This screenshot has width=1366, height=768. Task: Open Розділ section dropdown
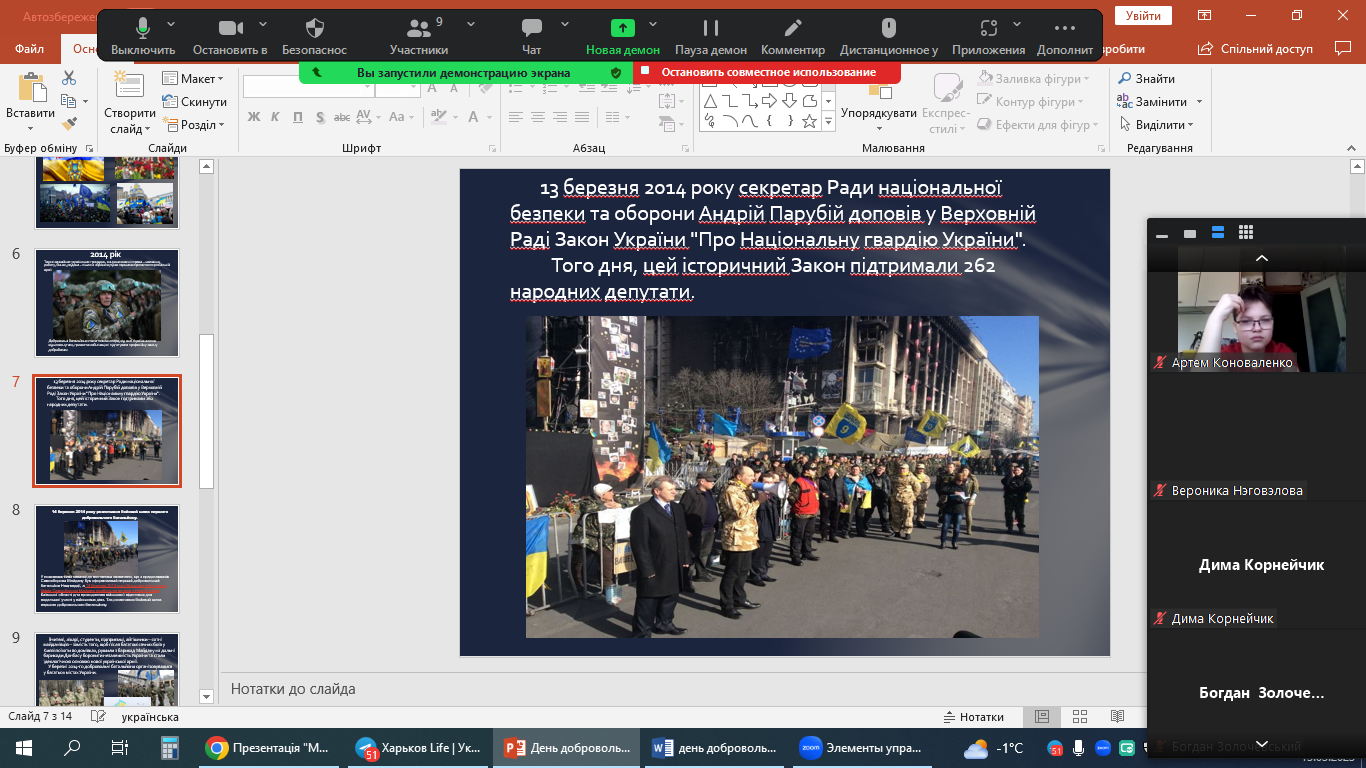click(193, 125)
